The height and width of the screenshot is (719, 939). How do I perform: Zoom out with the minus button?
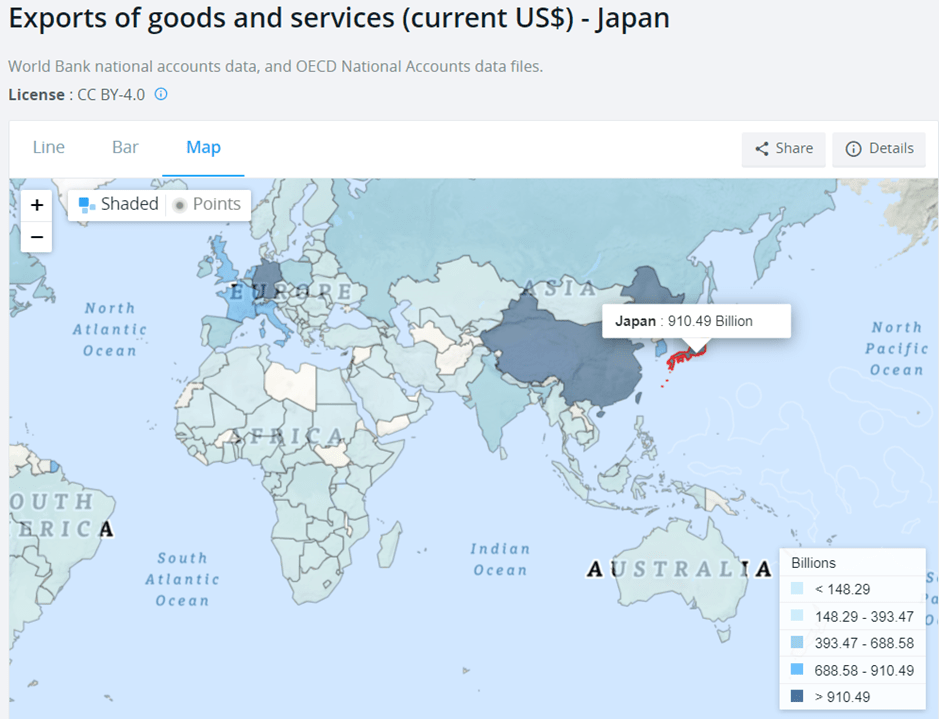(x=37, y=237)
